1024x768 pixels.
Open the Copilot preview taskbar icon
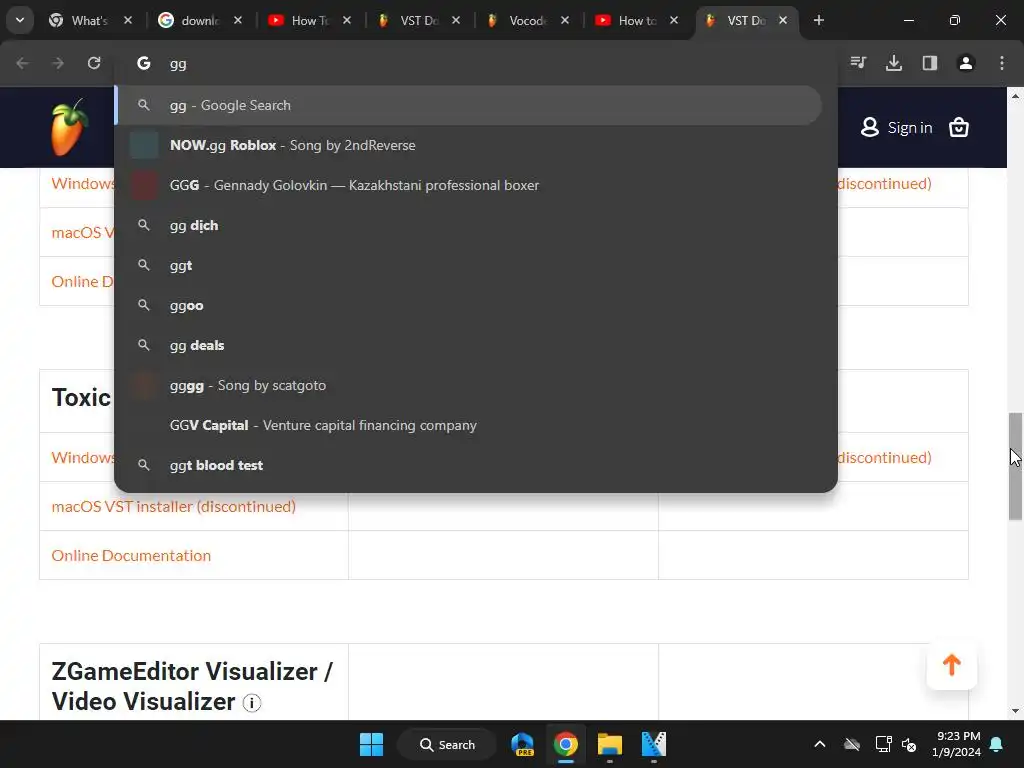point(522,744)
